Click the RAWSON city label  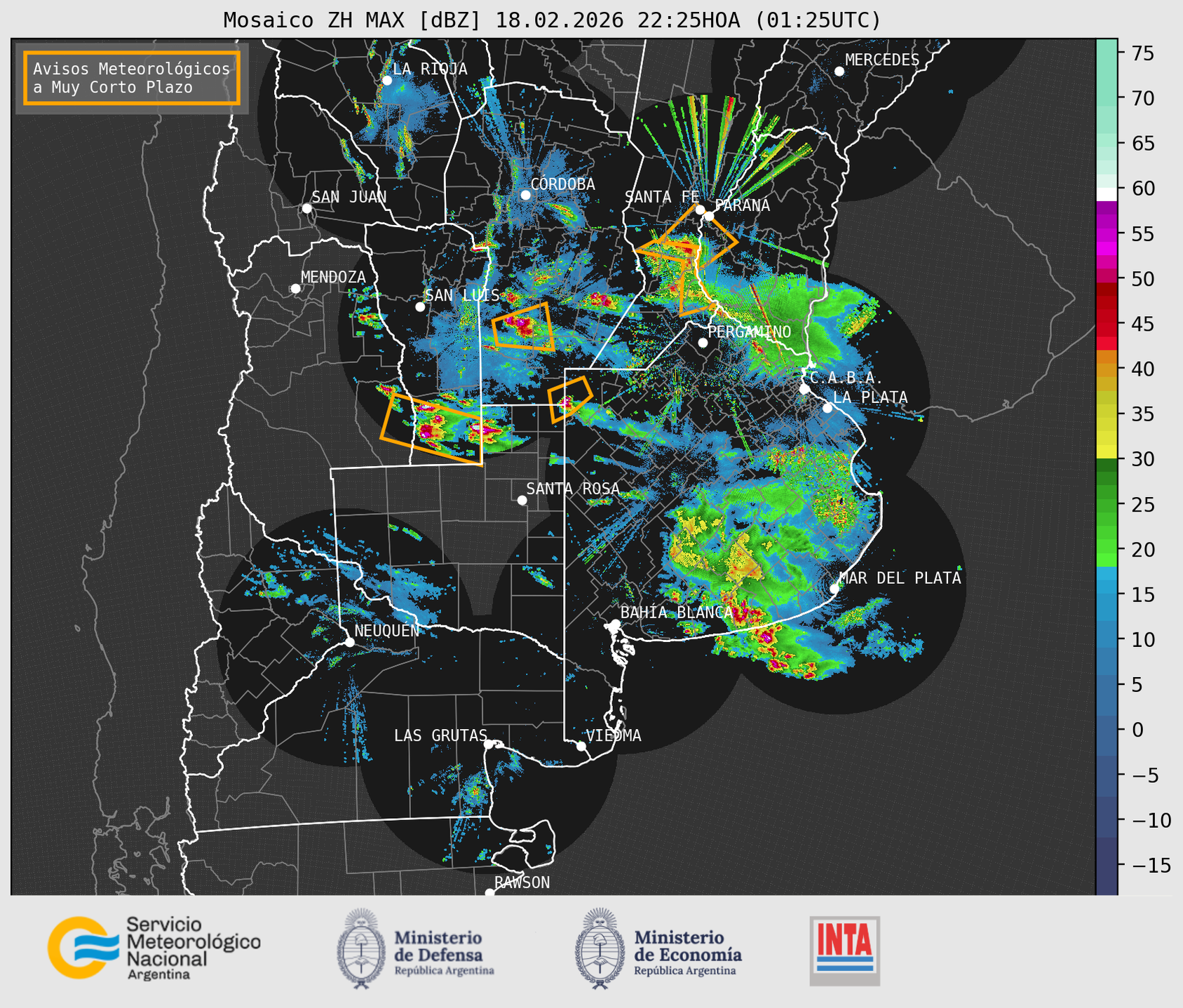[522, 883]
